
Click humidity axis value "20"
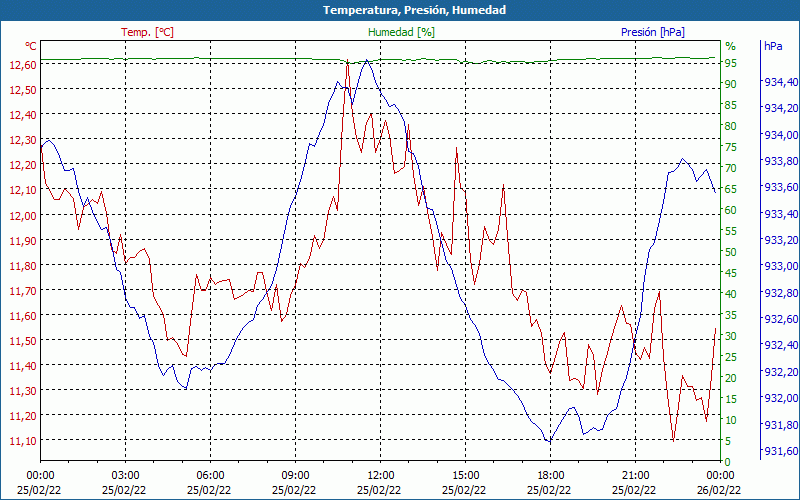tap(731, 378)
